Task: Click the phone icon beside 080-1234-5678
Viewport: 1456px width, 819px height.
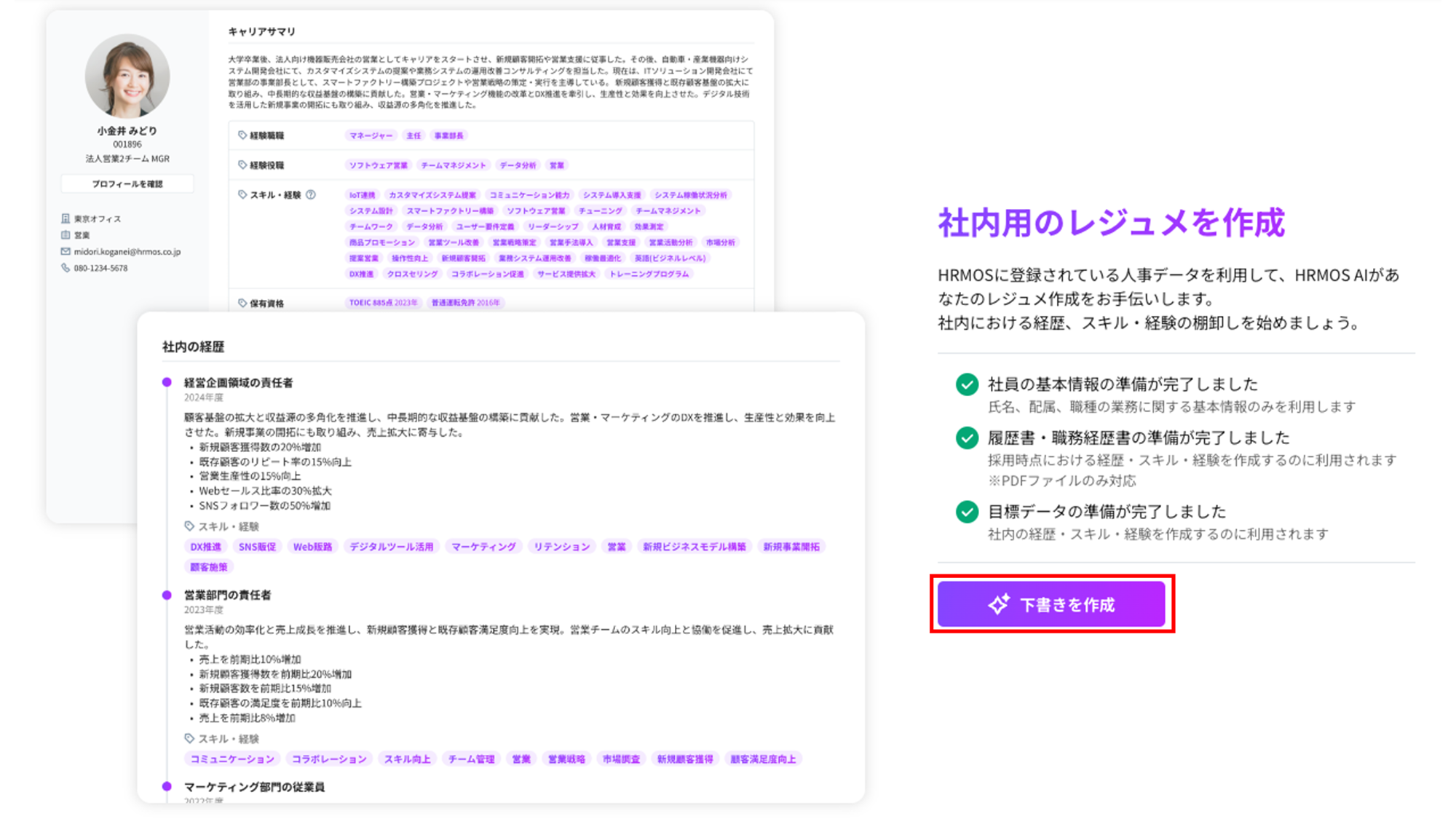Action: [x=66, y=268]
